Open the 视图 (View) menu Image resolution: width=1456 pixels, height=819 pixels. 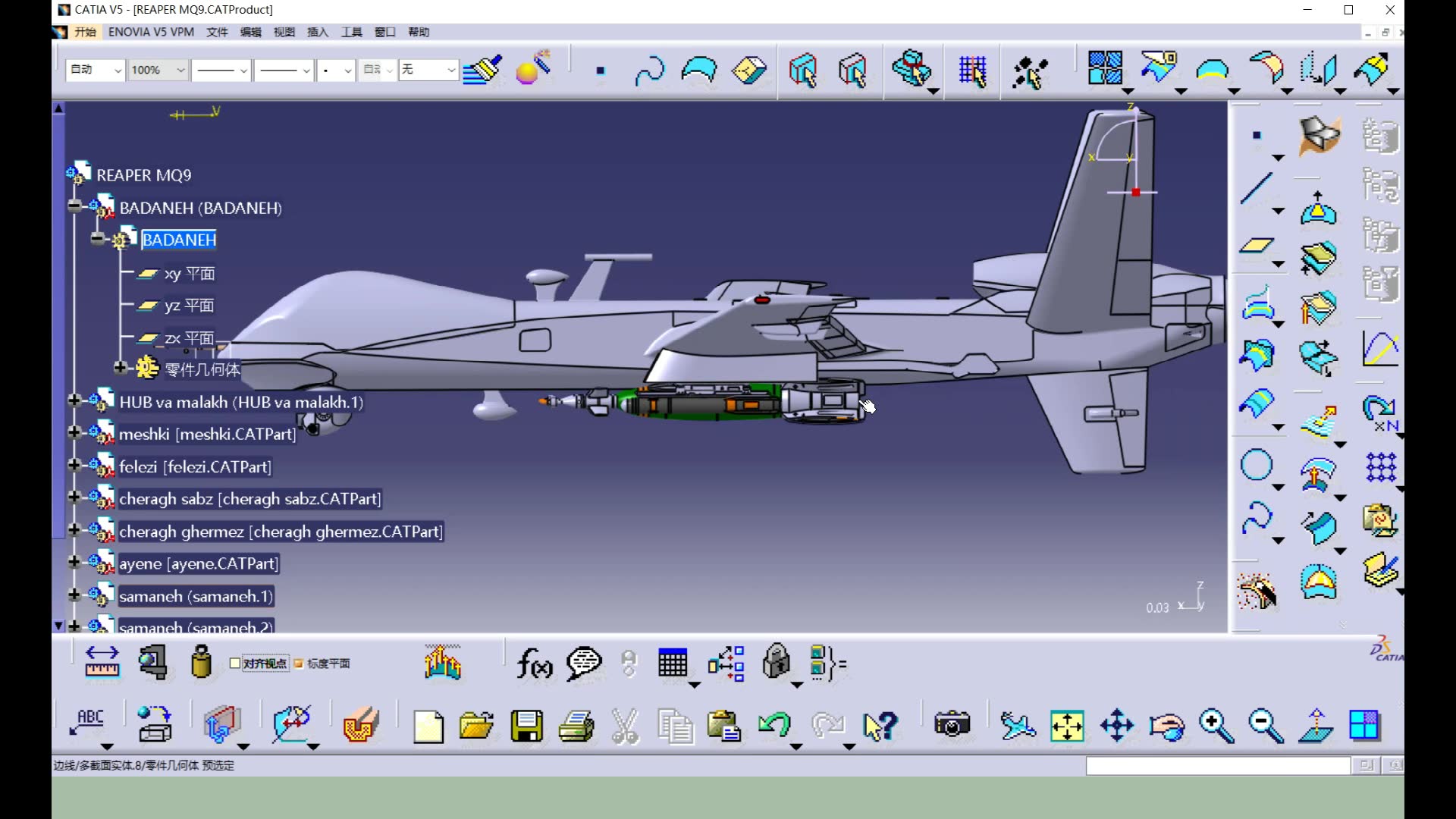coord(284,32)
